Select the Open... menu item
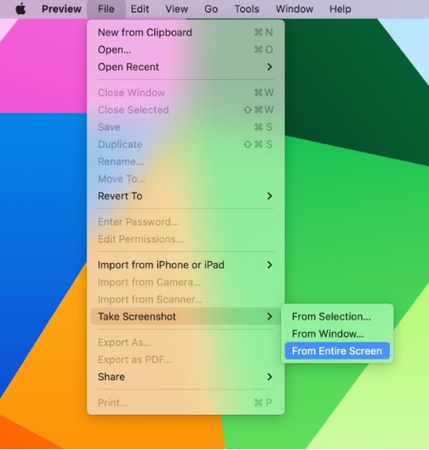The image size is (429, 450). [186, 50]
